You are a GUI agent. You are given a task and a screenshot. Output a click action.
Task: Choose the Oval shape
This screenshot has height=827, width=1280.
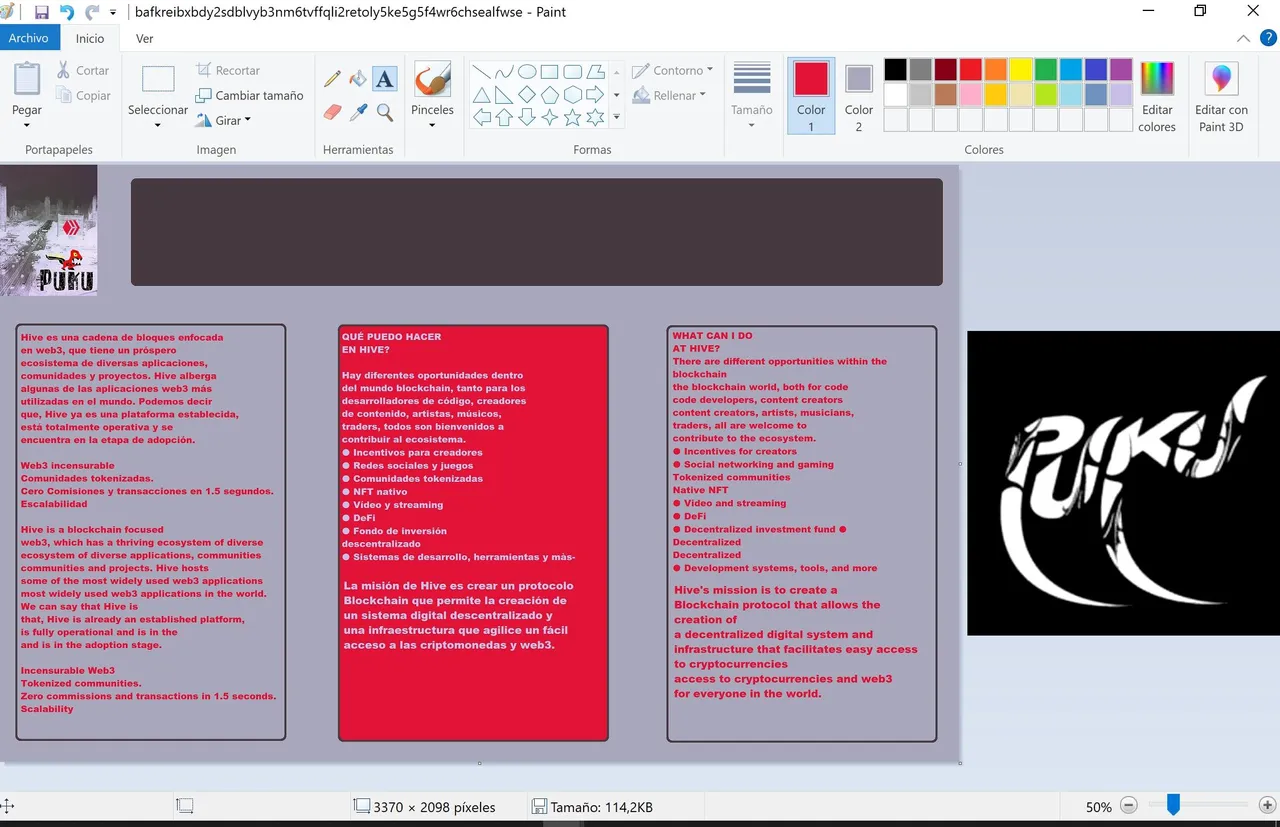click(527, 72)
